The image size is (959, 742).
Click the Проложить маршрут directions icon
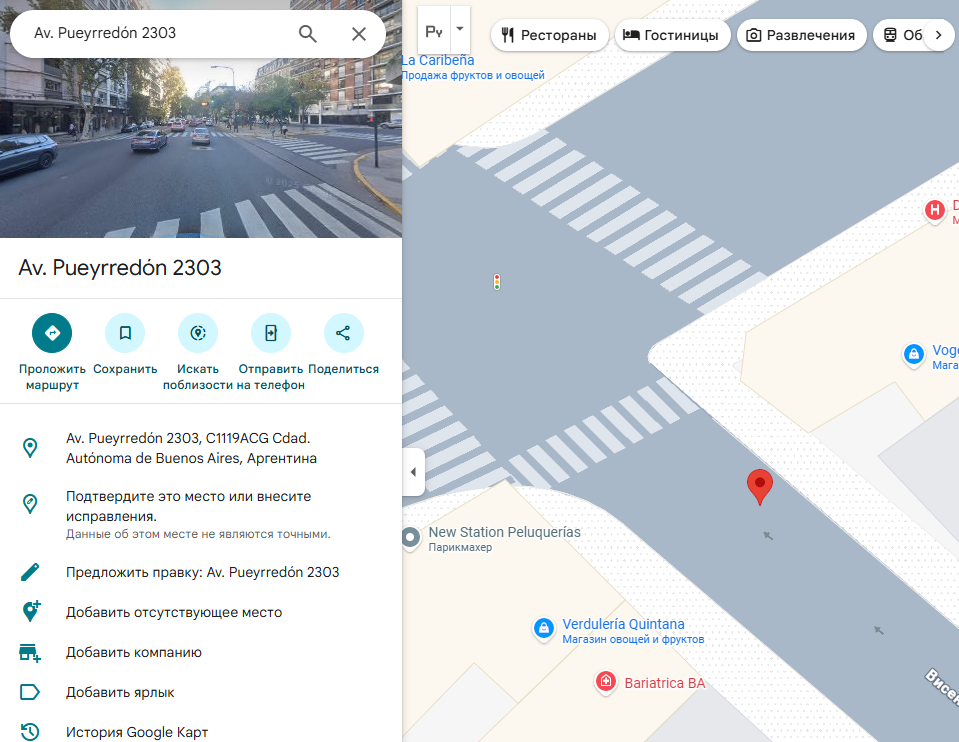[x=52, y=333]
